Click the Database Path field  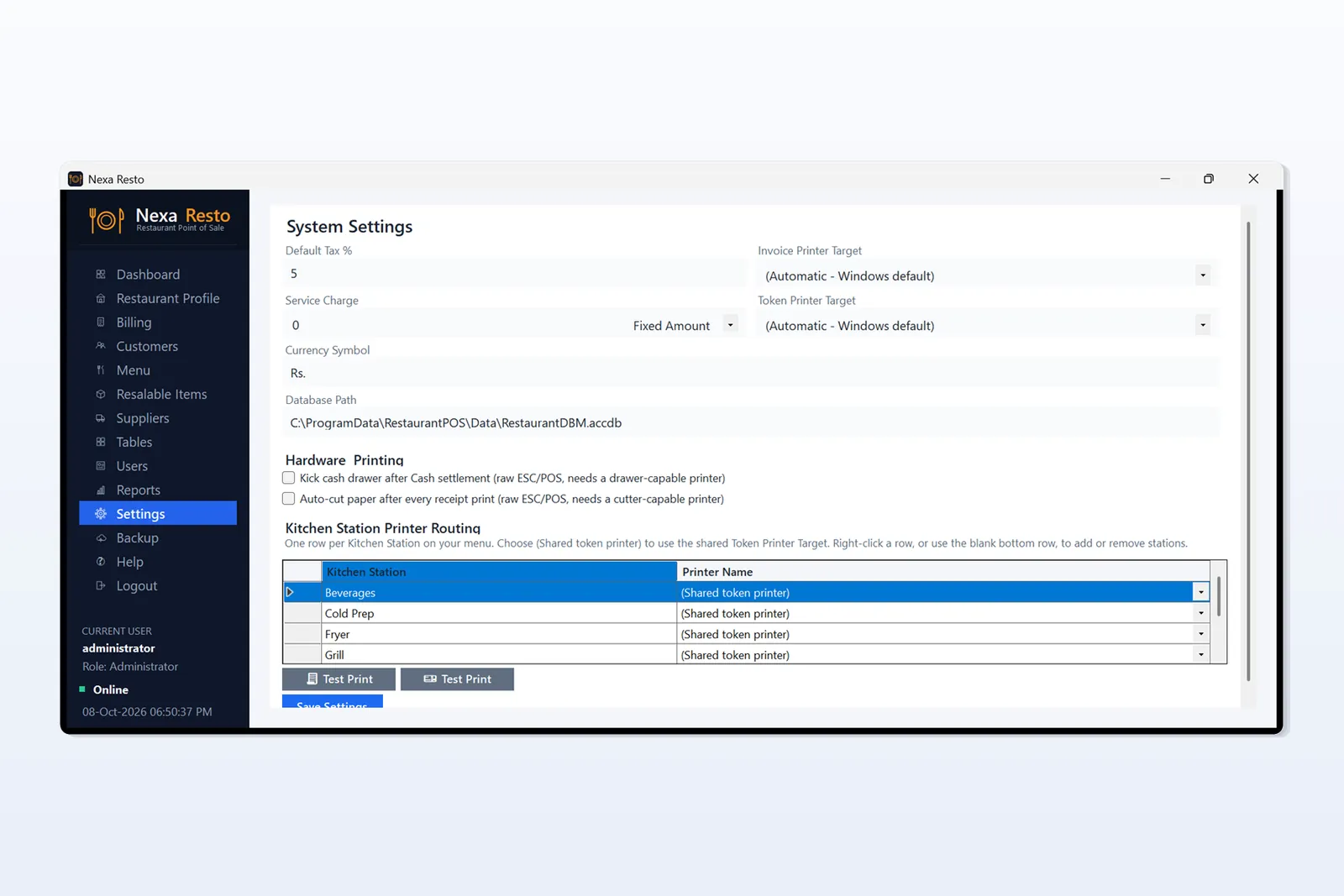point(752,423)
